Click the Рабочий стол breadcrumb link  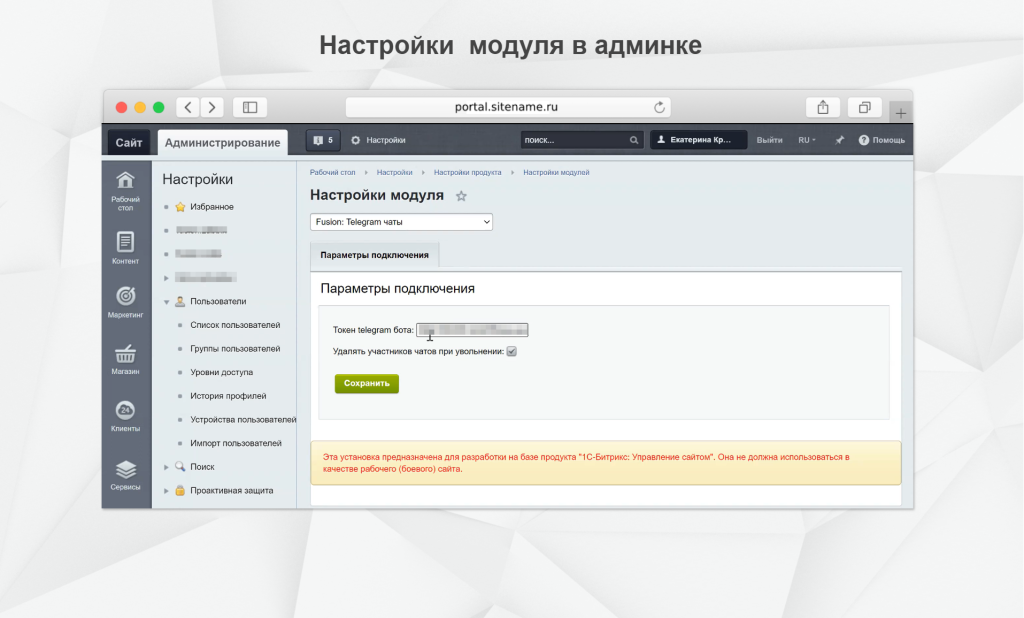[x=332, y=172]
